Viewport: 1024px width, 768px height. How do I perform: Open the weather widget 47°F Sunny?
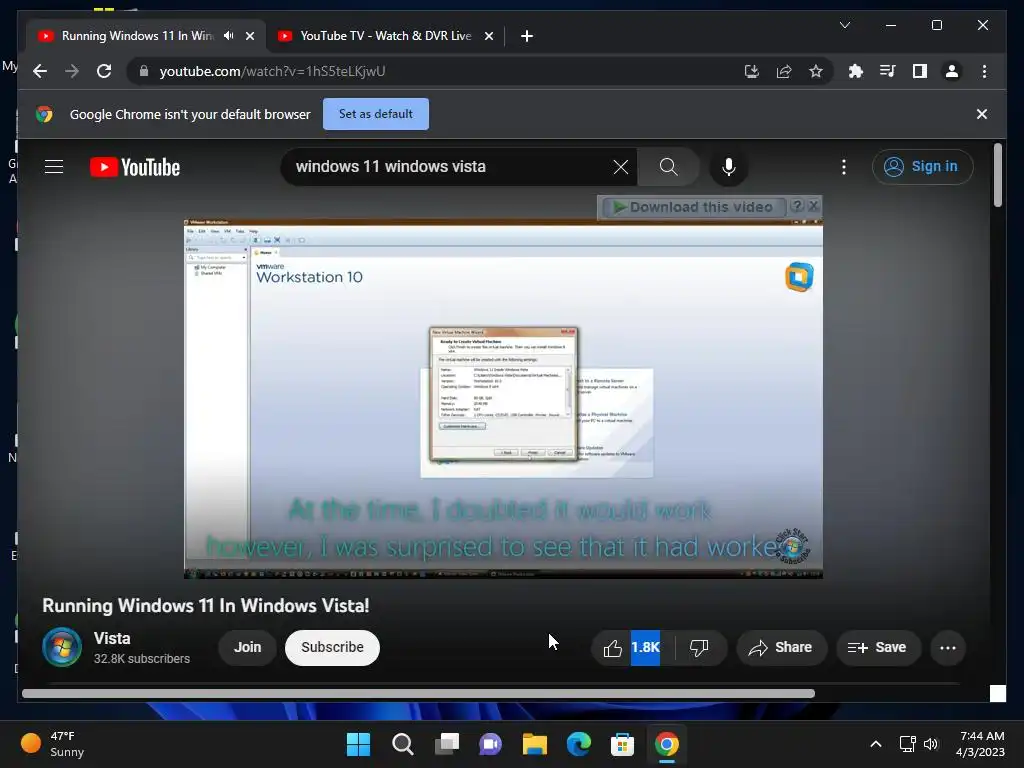53,744
